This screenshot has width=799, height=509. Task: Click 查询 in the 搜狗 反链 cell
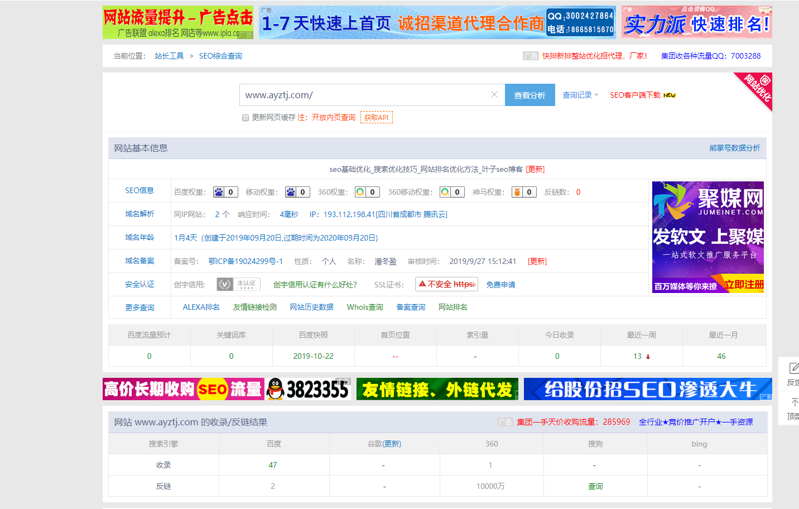[596, 487]
